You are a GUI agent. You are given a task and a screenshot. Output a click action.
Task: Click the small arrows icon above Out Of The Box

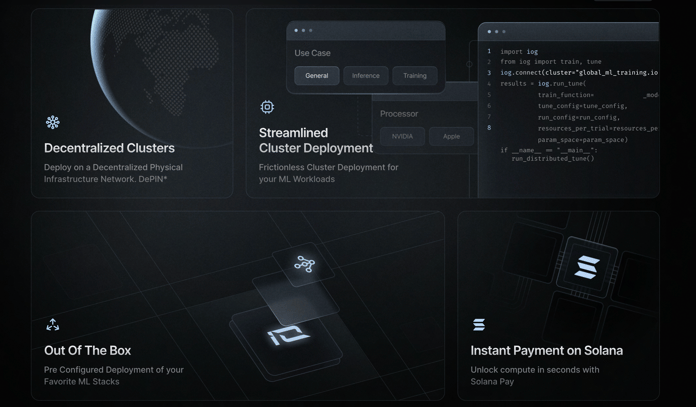pos(52,325)
